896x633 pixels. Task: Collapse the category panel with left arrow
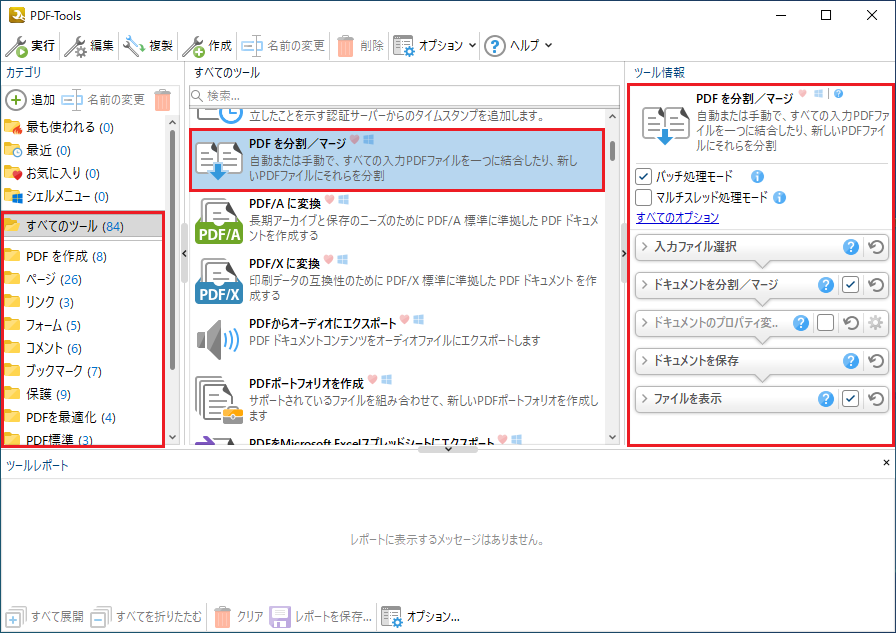point(185,254)
